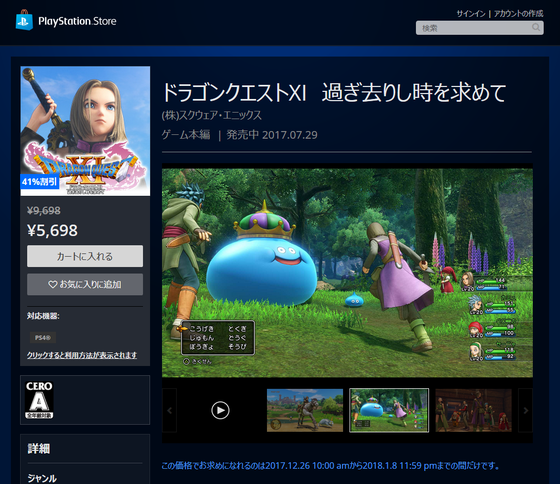Click the discounted price ¥5,698
The width and height of the screenshot is (560, 484).
[x=52, y=230]
